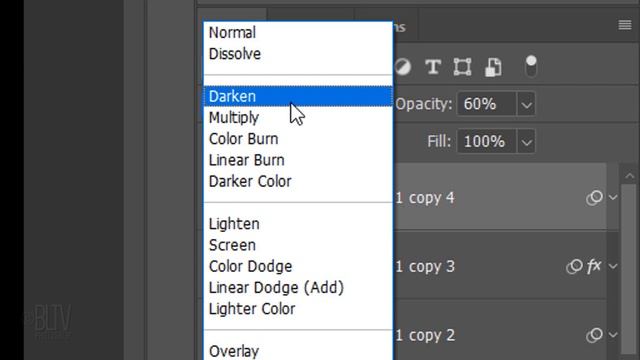Select Darker Color blend mode
Image resolution: width=640 pixels, height=360 pixels.
[298, 181]
